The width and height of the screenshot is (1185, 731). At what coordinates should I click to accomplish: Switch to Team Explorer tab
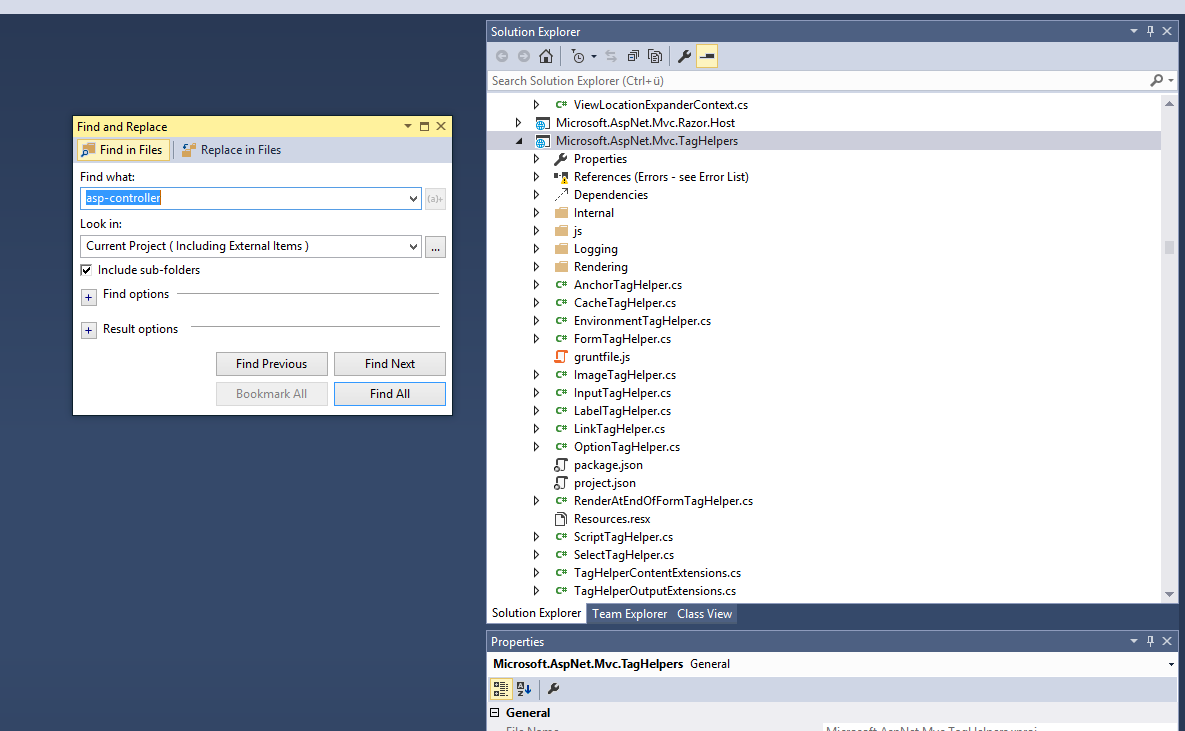tap(630, 614)
